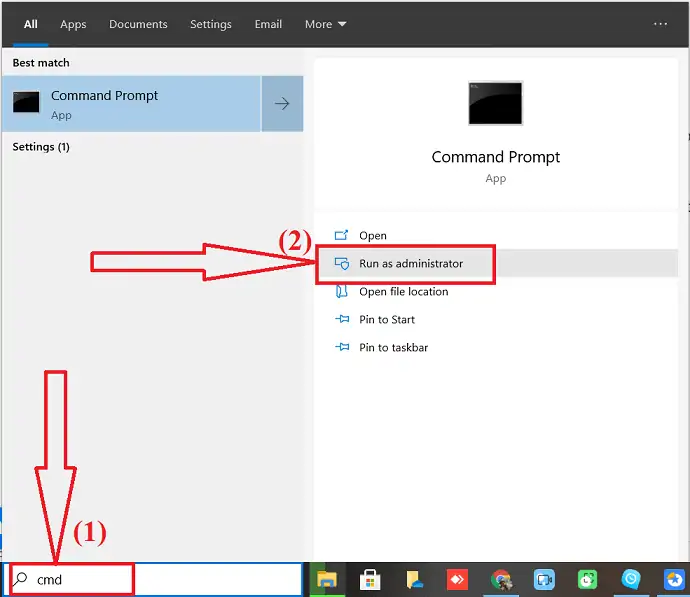Click the Open file location folder icon
This screenshot has width=690, height=597.
pyautogui.click(x=341, y=291)
